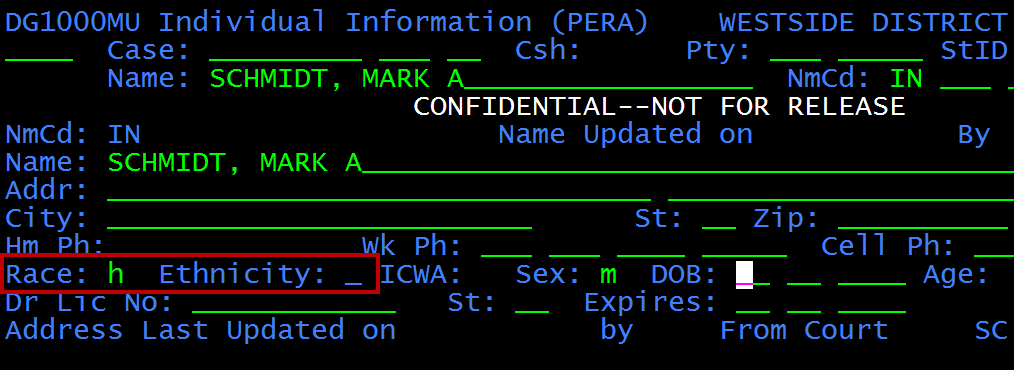
Task: Select the NmCd field value IN at top right
Action: point(906,79)
